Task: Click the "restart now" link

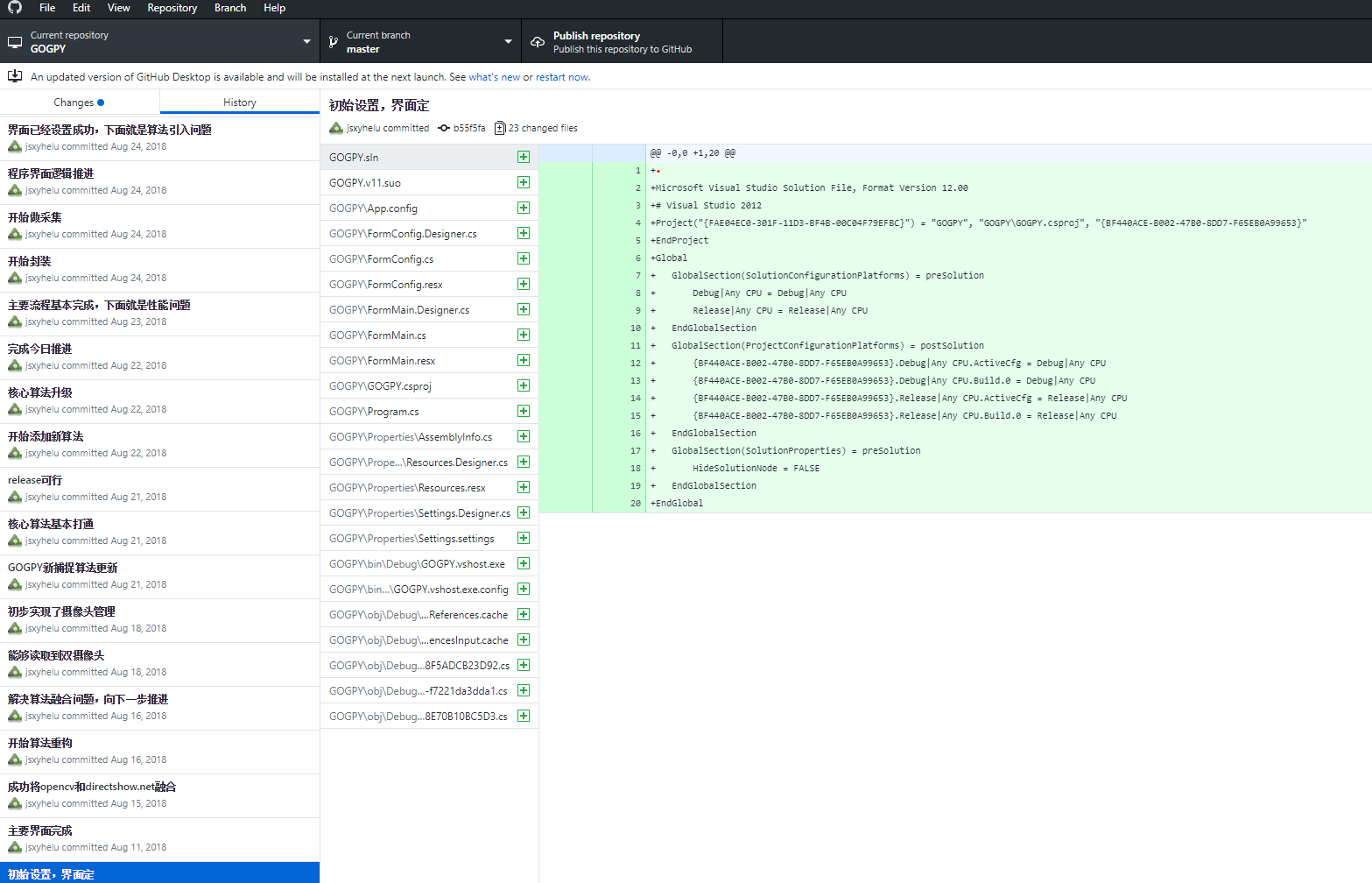Action: point(561,77)
